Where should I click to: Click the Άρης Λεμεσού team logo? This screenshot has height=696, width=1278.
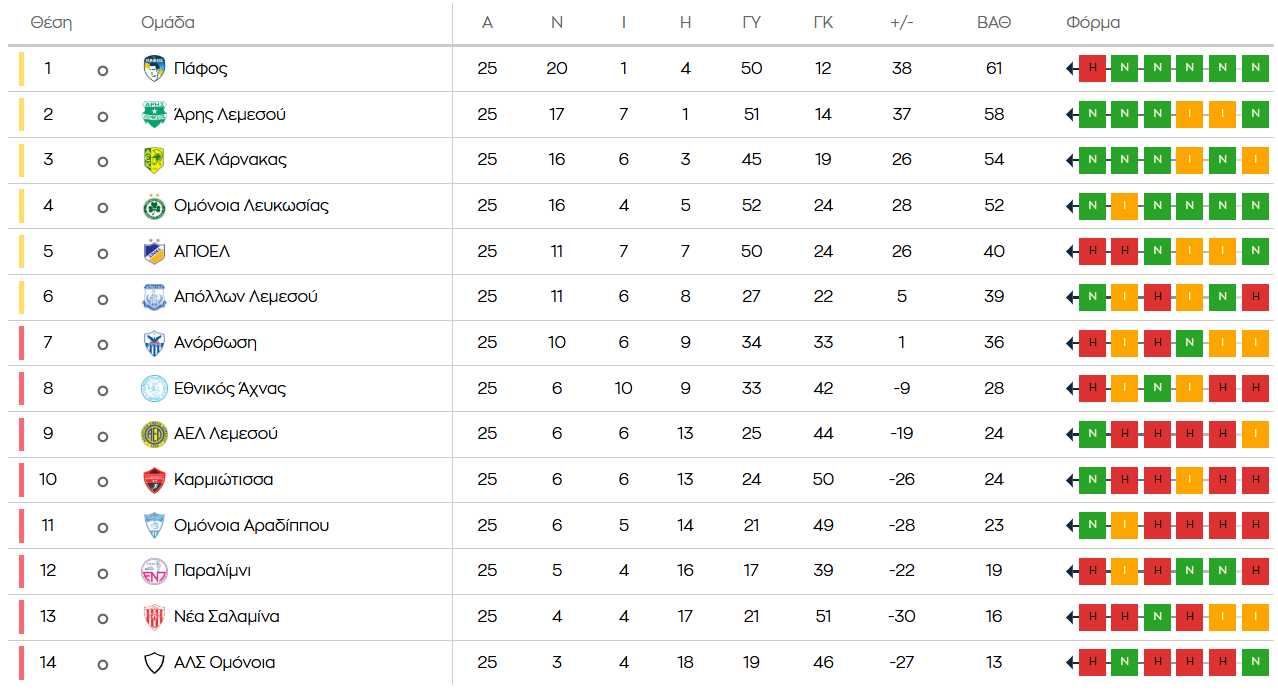[x=153, y=115]
